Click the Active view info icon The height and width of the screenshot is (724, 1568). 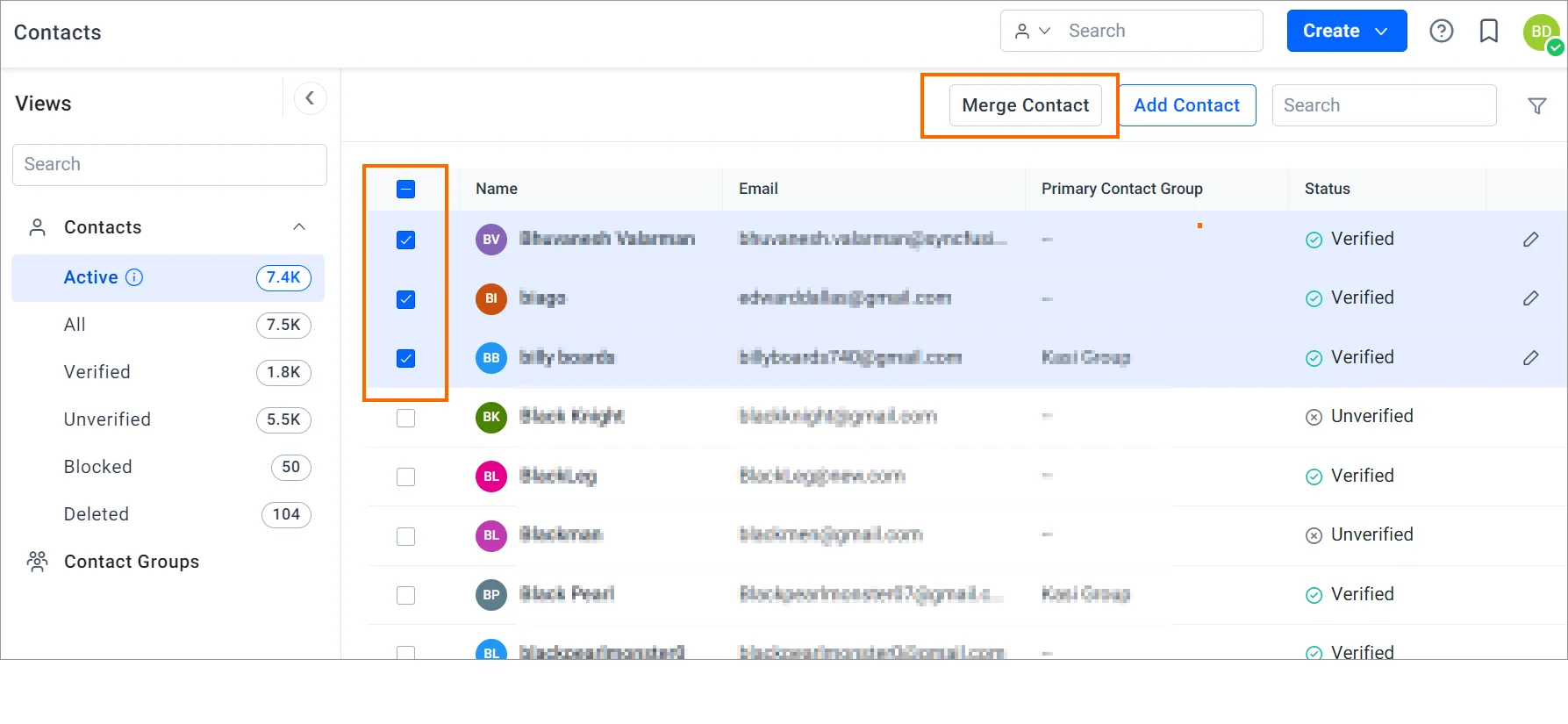[x=134, y=278]
